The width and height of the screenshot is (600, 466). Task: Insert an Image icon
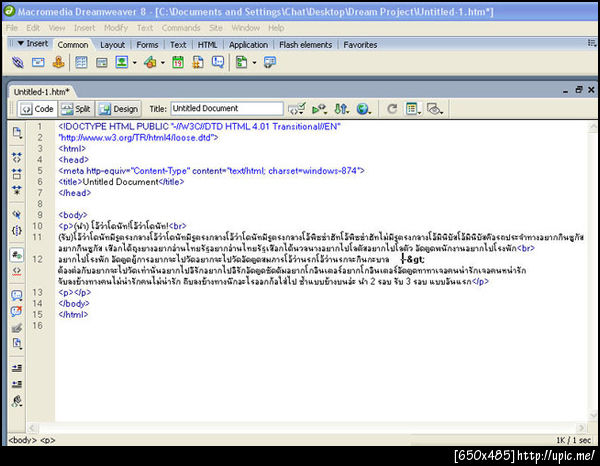122,62
